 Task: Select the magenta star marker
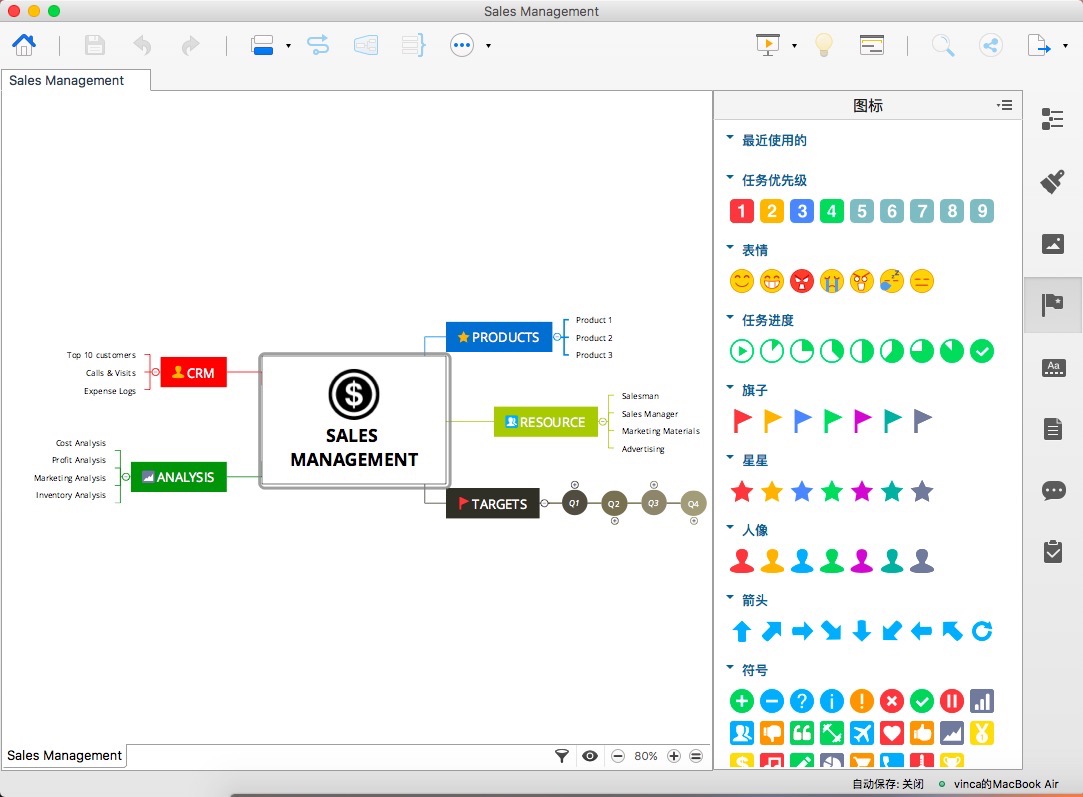pos(862,491)
